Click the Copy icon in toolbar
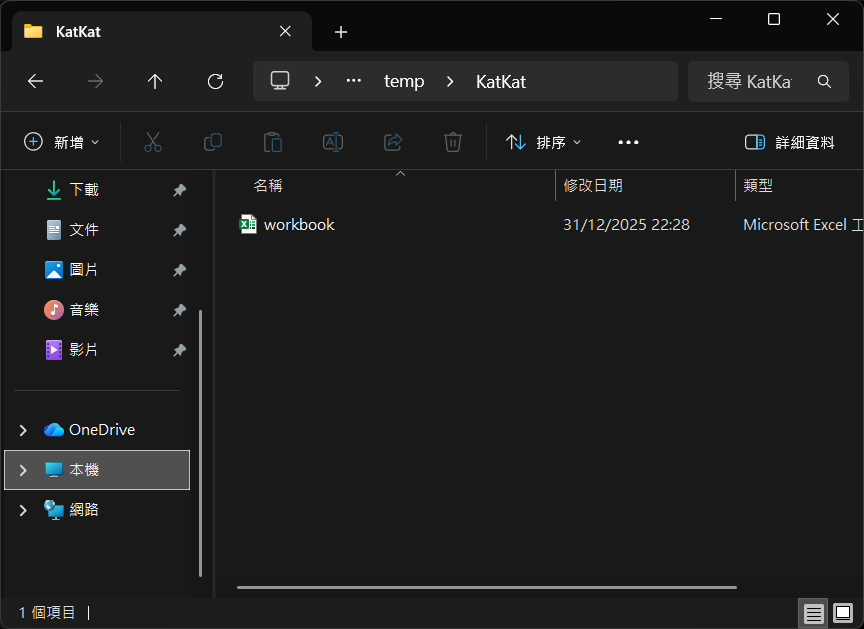The width and height of the screenshot is (864, 629). (x=213, y=142)
